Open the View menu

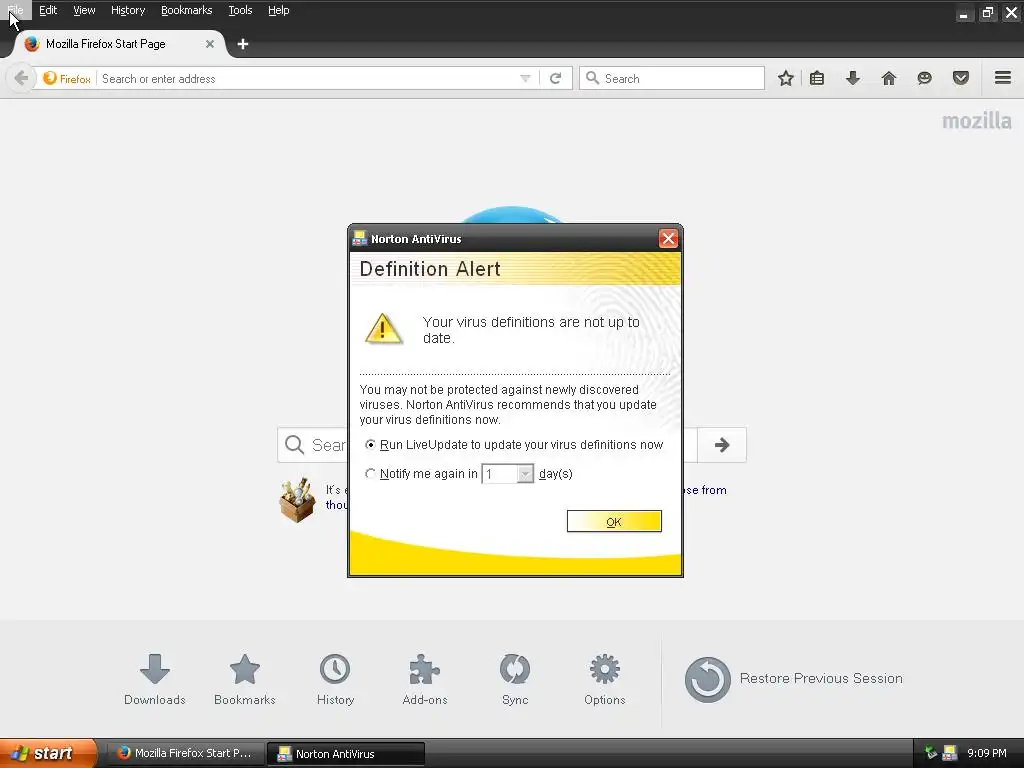click(84, 10)
